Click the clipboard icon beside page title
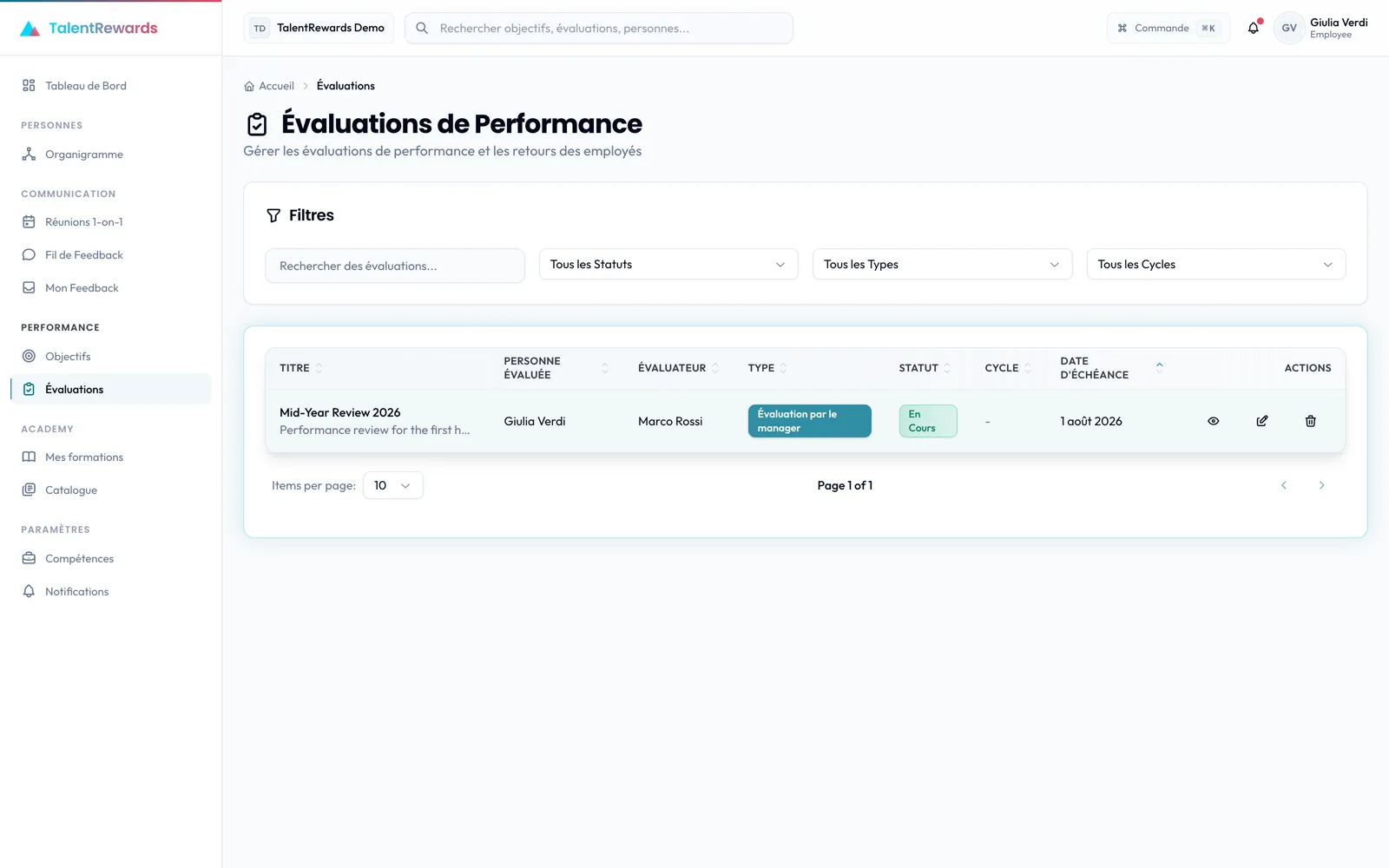Image resolution: width=1389 pixels, height=868 pixels. coord(257,124)
